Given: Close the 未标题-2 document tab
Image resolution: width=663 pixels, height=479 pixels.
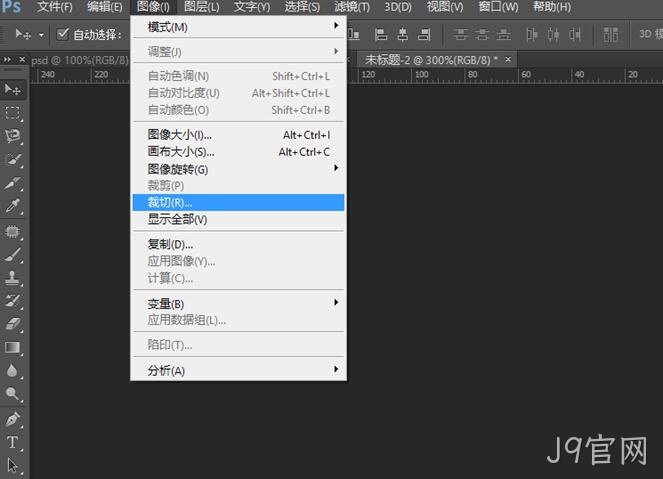Looking at the screenshot, I should tap(508, 60).
